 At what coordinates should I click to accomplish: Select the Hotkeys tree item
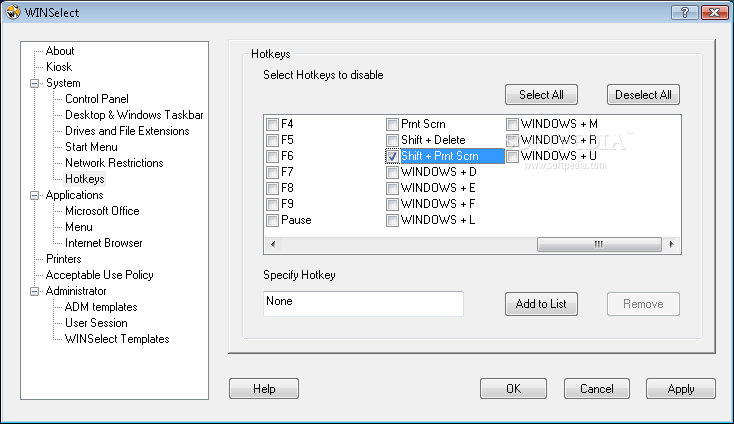coord(85,179)
